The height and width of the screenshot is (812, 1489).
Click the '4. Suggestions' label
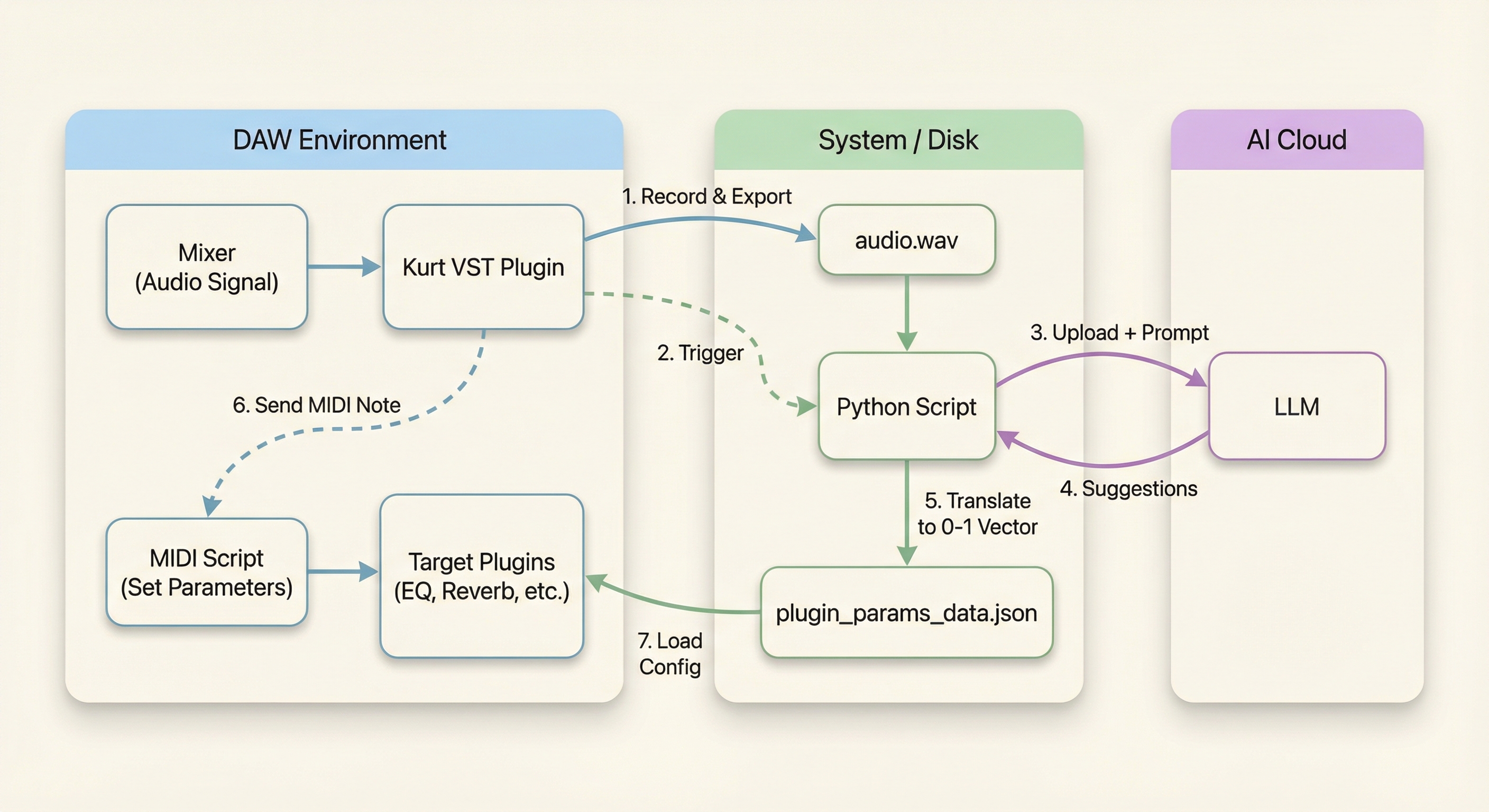coord(1128,489)
